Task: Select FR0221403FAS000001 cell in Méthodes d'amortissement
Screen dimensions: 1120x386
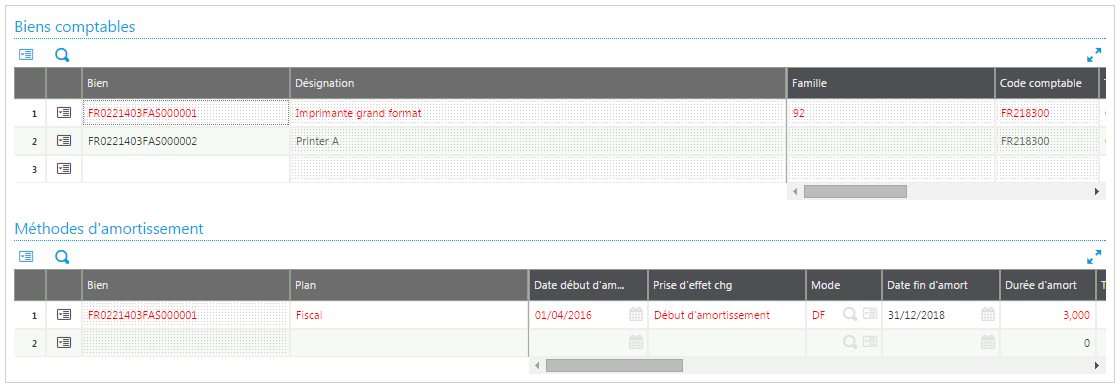Action: click(186, 315)
